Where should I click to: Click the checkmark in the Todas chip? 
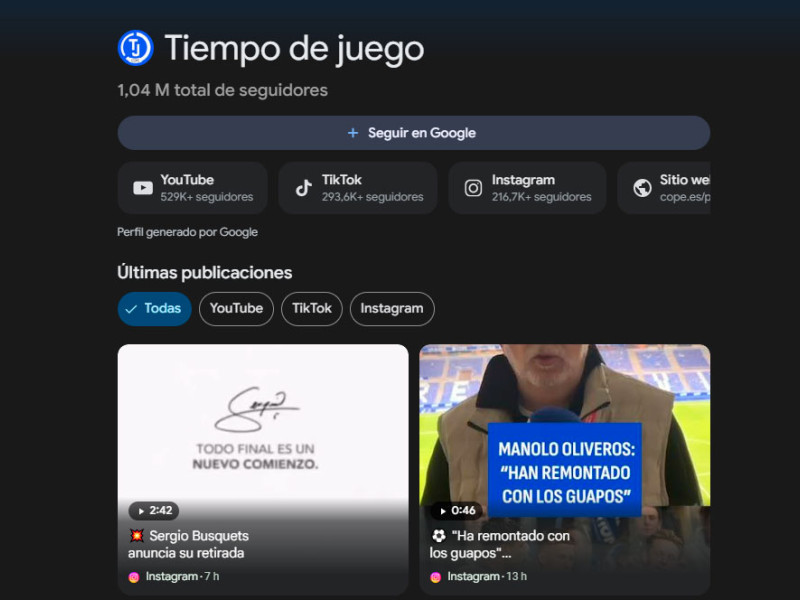tap(131, 309)
